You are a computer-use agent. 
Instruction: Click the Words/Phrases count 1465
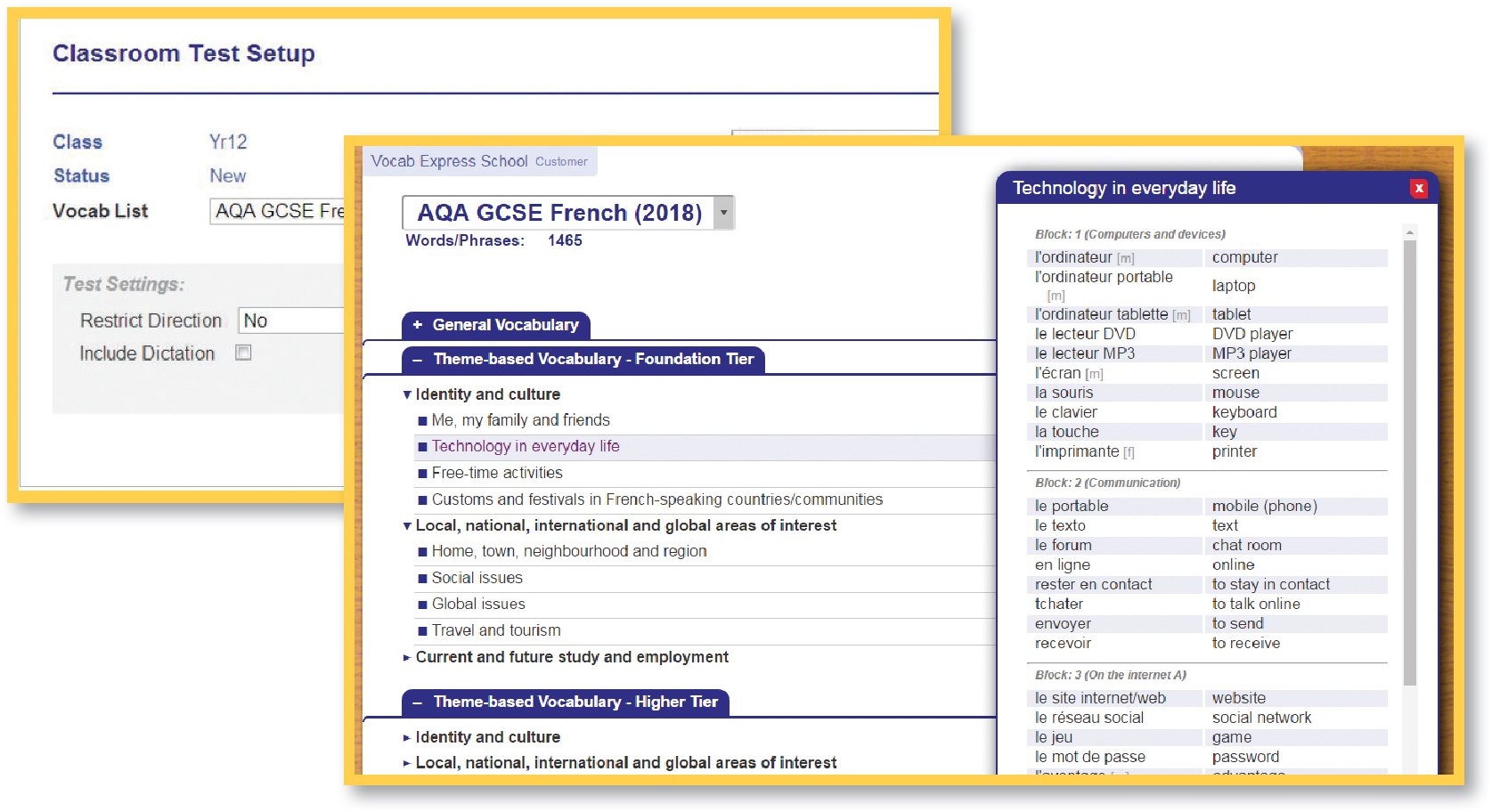[x=565, y=240]
